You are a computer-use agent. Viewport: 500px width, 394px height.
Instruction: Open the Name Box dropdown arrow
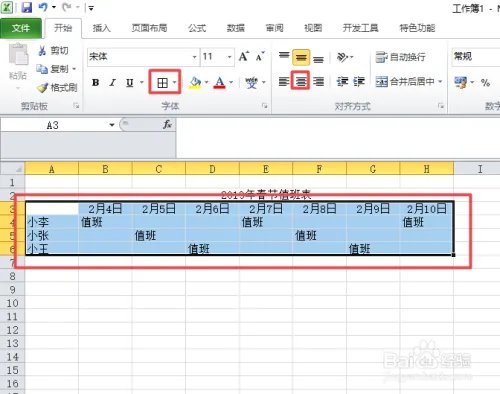[112, 125]
